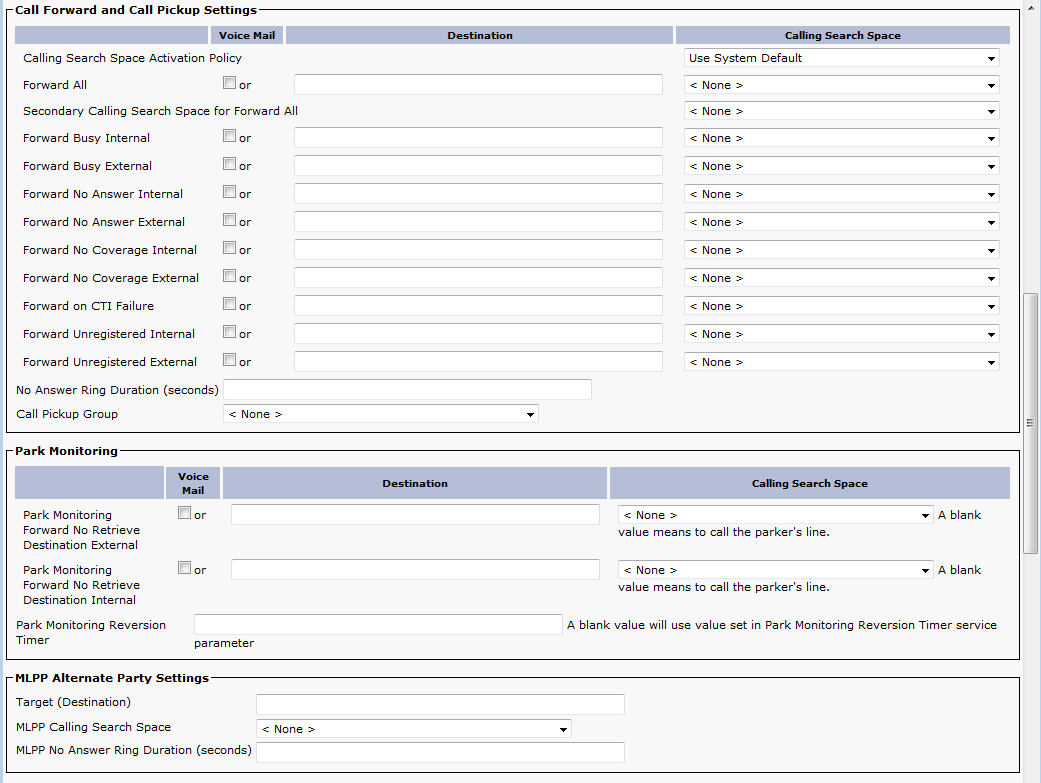Viewport: 1041px width, 783px height.
Task: Click the Park Monitoring Reversion Timer field
Action: (x=378, y=625)
